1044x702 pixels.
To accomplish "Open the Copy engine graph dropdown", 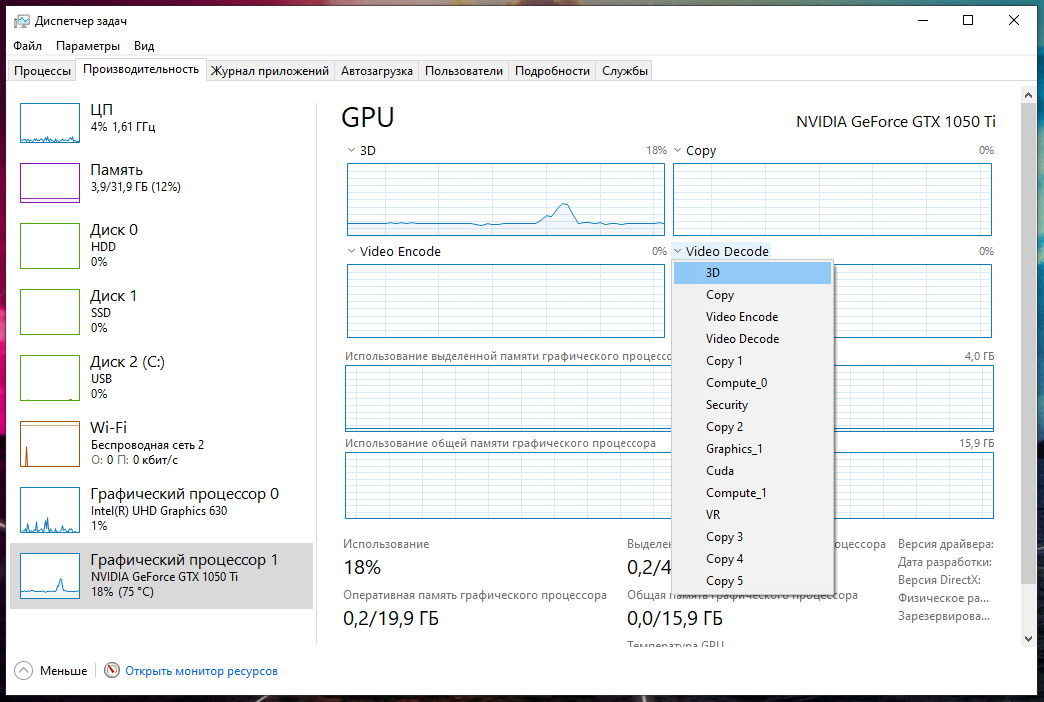I will point(677,151).
